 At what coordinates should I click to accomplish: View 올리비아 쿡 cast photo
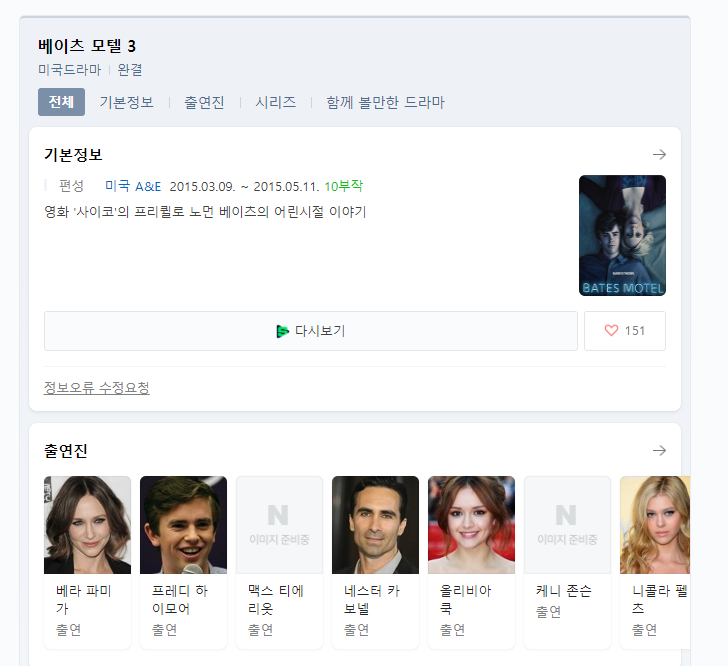tap(471, 525)
